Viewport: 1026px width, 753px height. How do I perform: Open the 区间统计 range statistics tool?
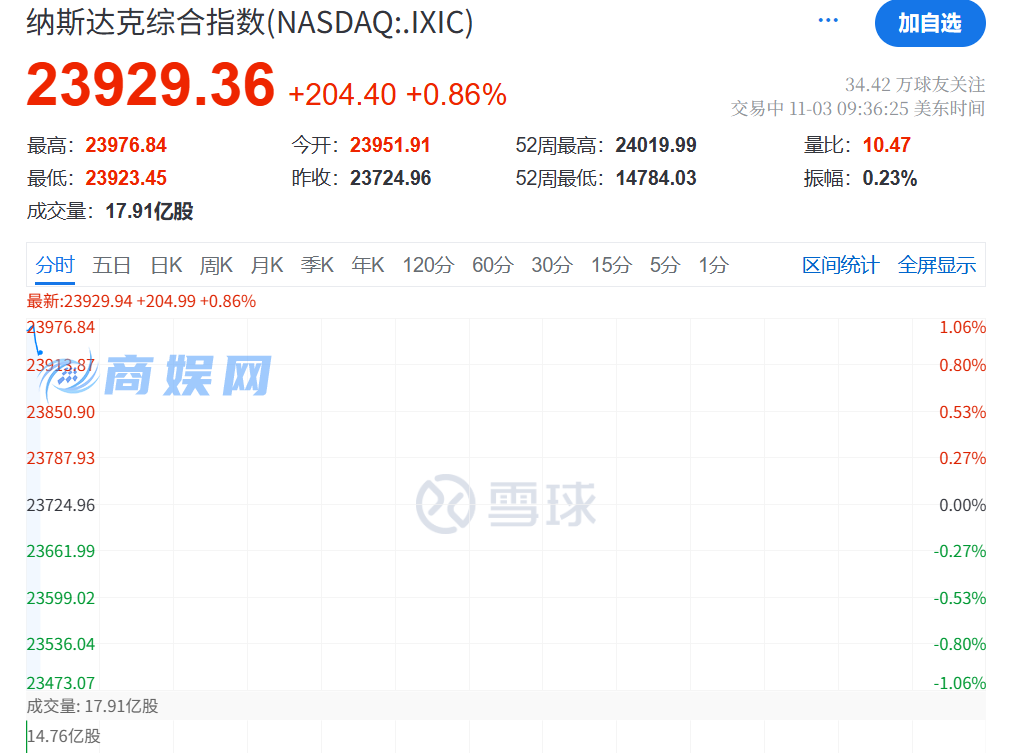click(841, 266)
